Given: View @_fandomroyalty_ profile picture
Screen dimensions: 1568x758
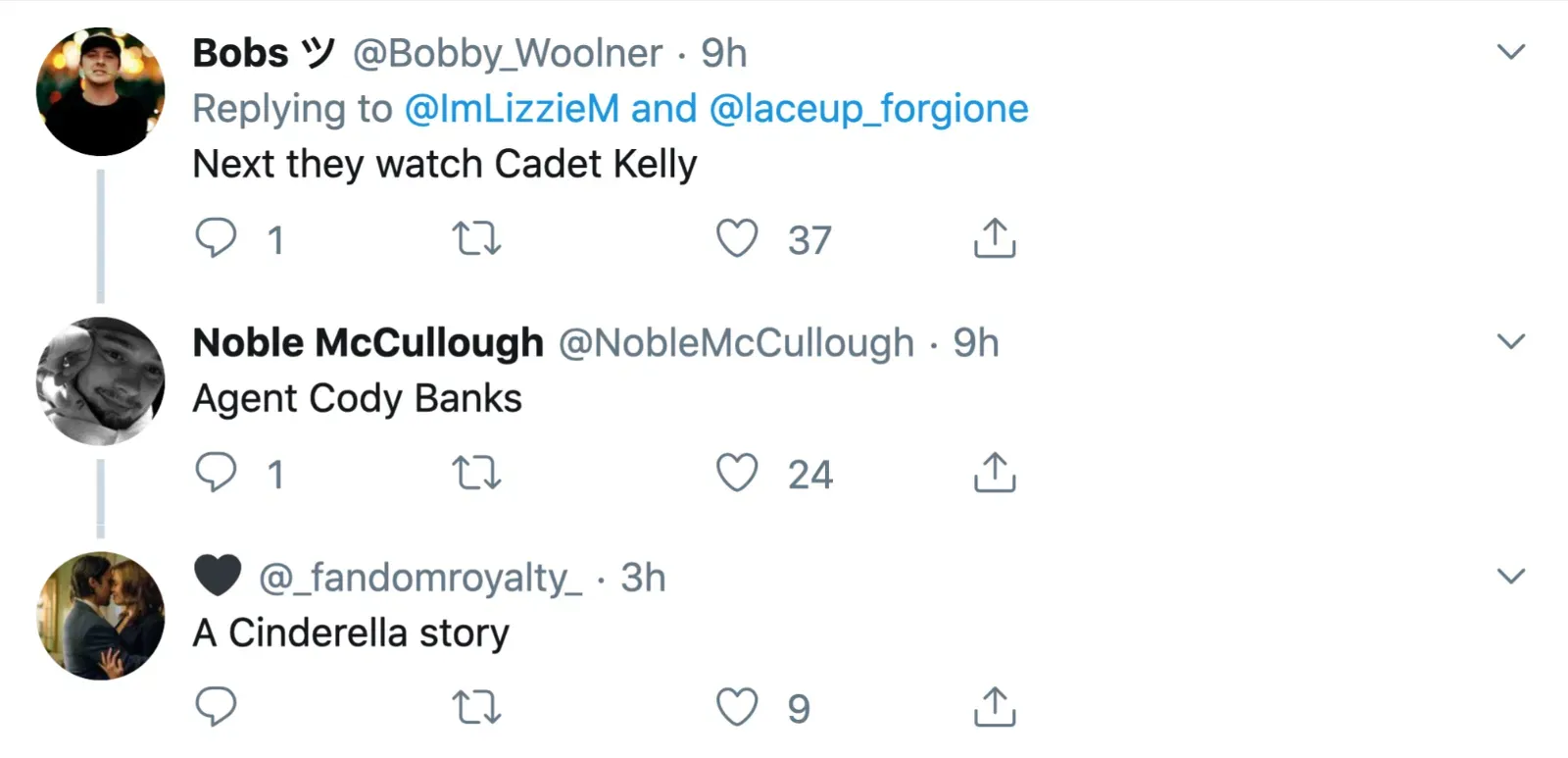Looking at the screenshot, I should (100, 616).
